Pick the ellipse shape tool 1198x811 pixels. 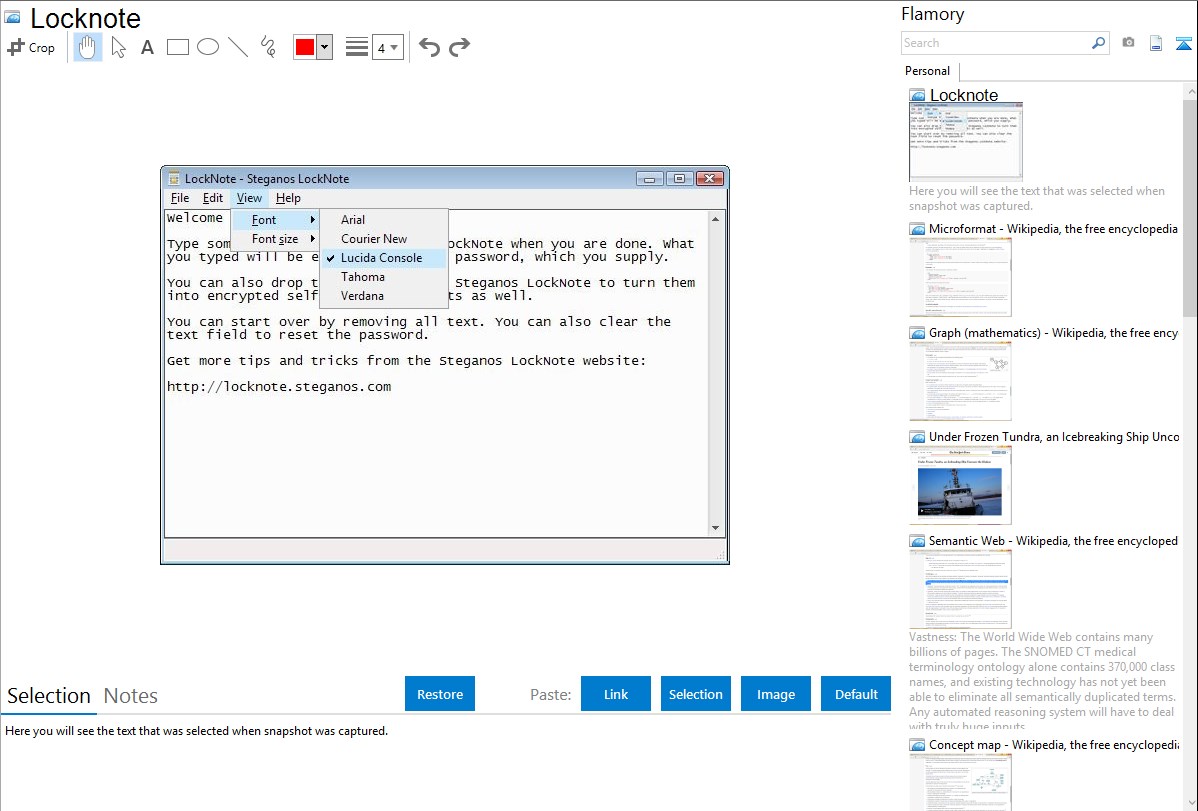208,47
